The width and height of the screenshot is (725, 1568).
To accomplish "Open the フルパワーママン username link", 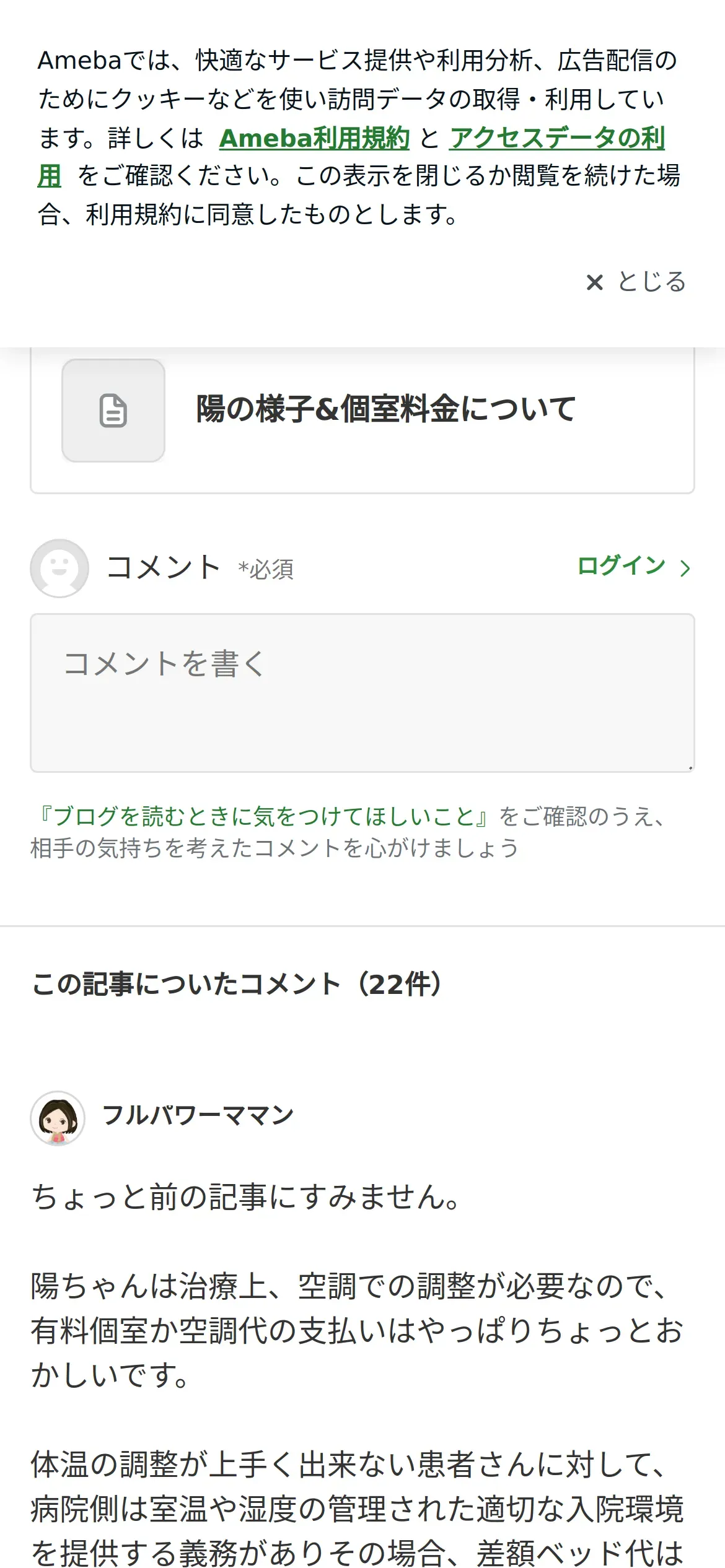I will (198, 1115).
